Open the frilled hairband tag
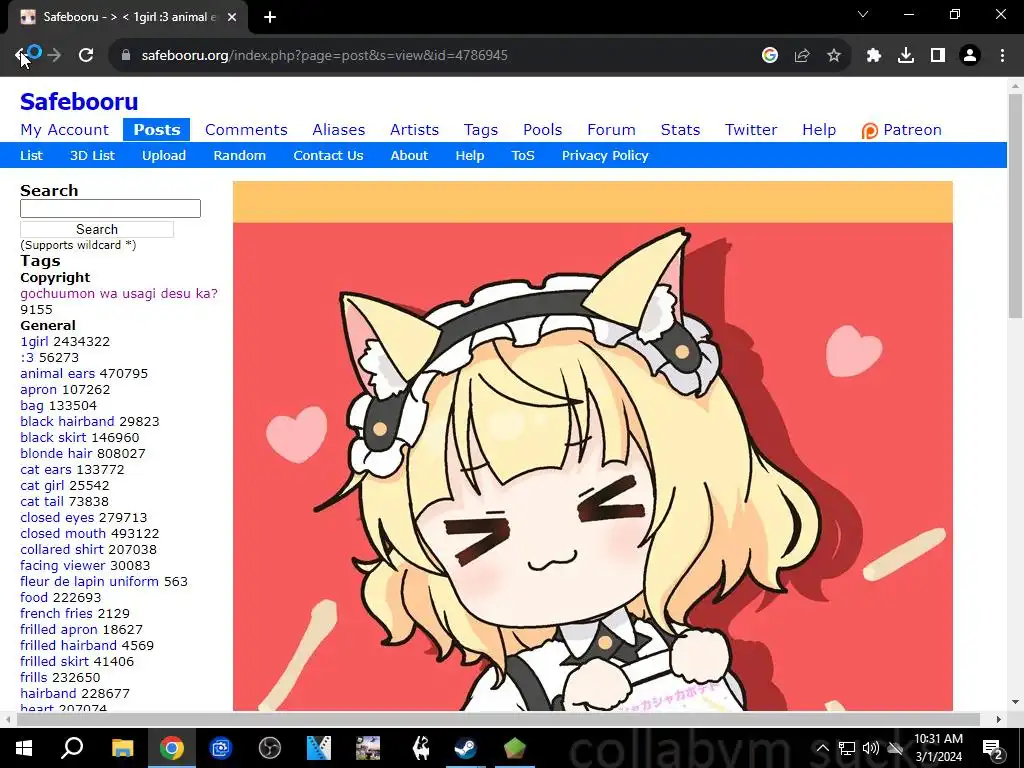The width and height of the screenshot is (1024, 768). click(x=69, y=645)
